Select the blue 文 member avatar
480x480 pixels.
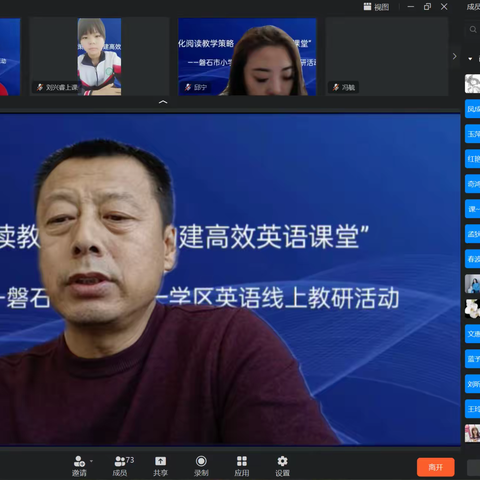[472, 334]
